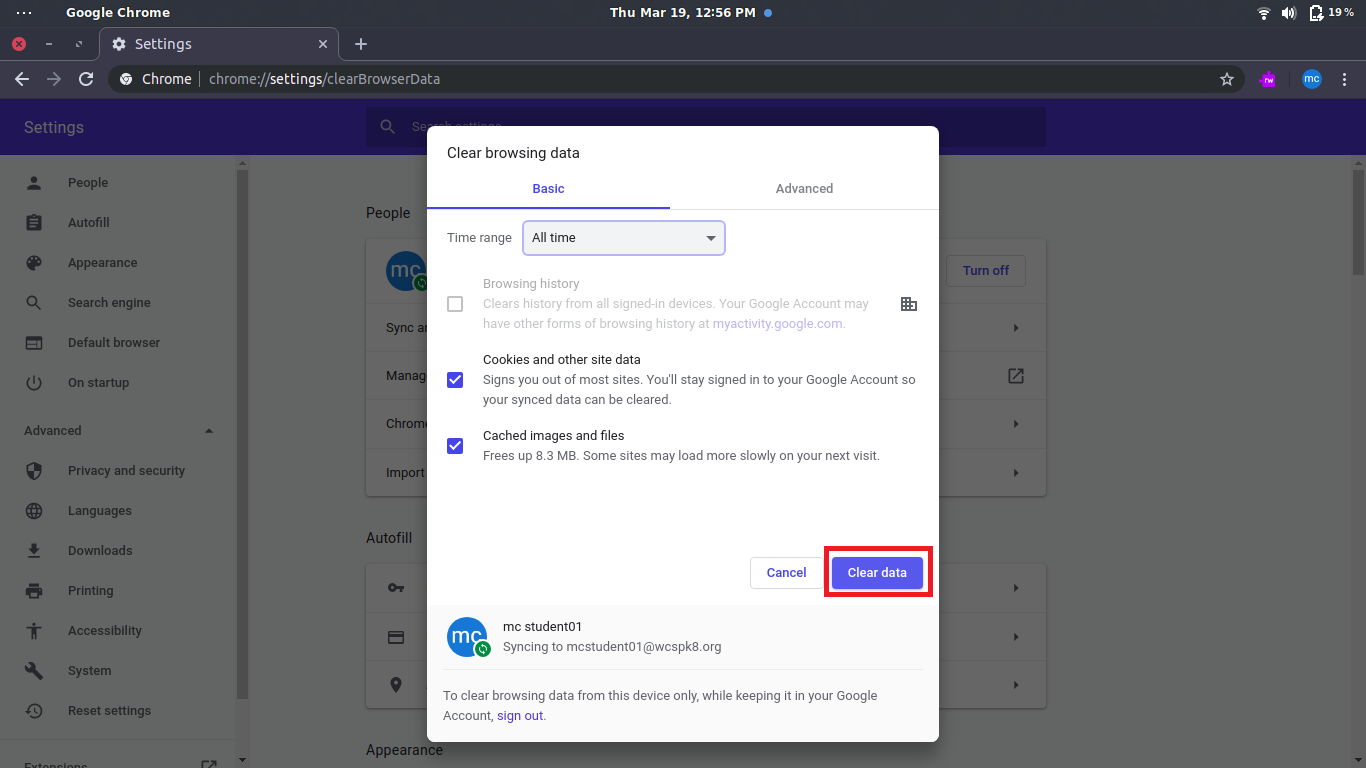This screenshot has height=768, width=1366.
Task: Click the Search settings field
Action: click(706, 127)
